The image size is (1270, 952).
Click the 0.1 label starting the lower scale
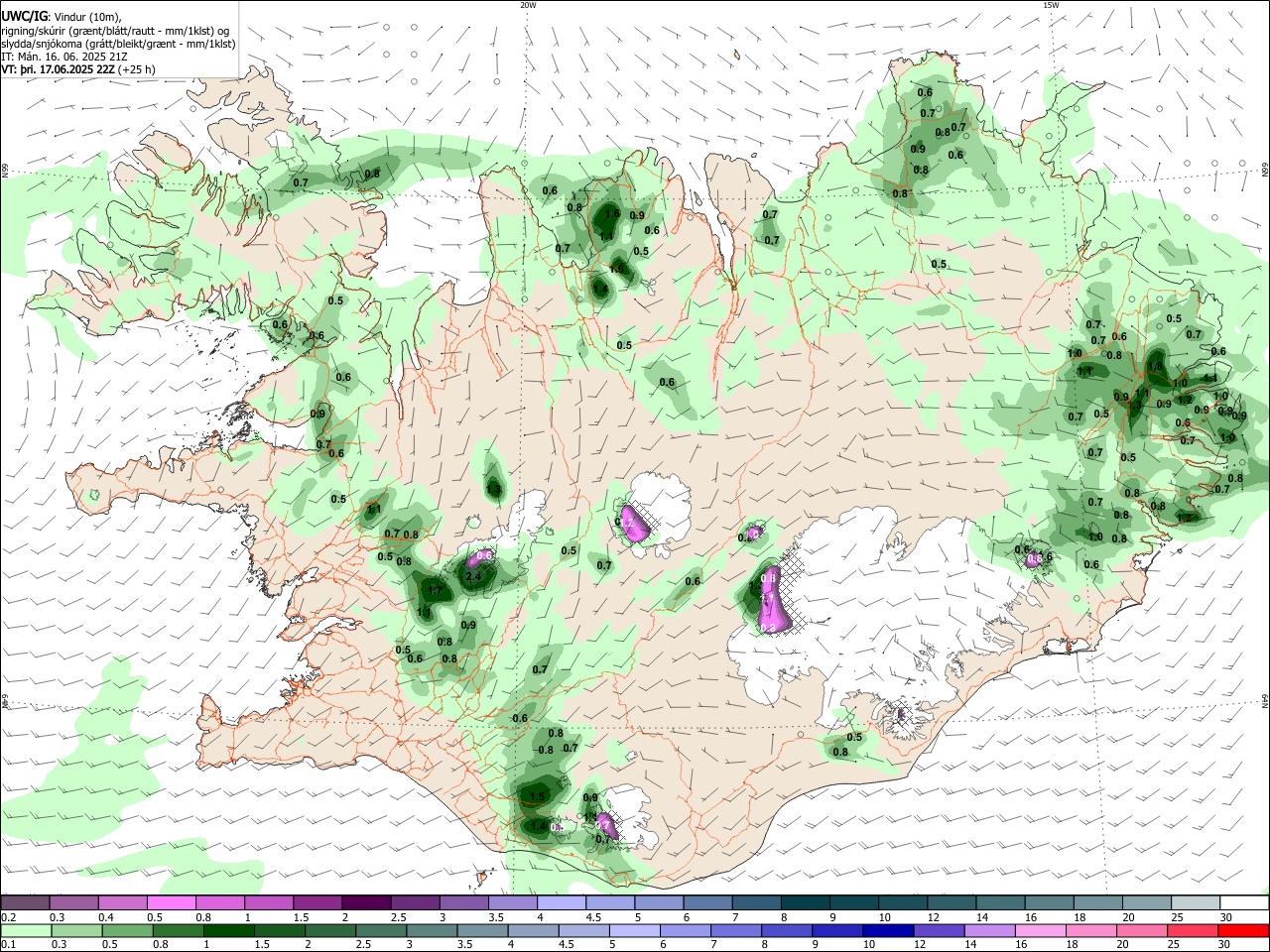click(x=8, y=945)
